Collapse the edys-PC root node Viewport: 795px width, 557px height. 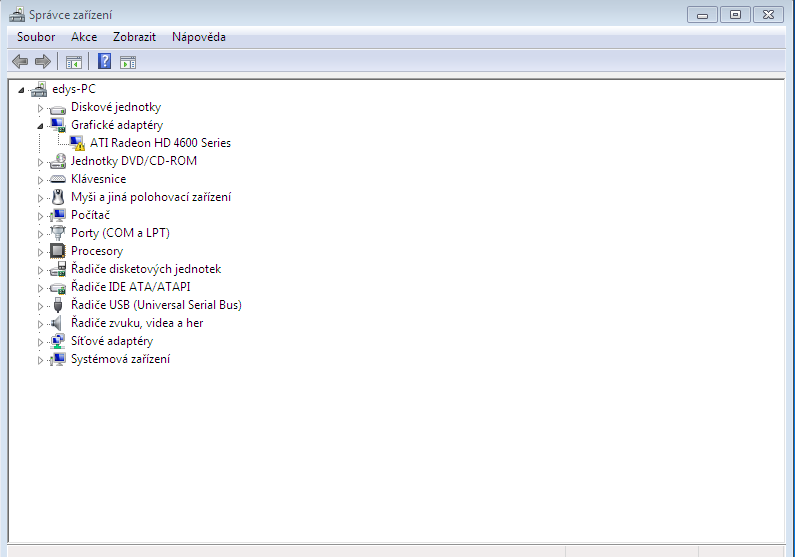point(21,90)
